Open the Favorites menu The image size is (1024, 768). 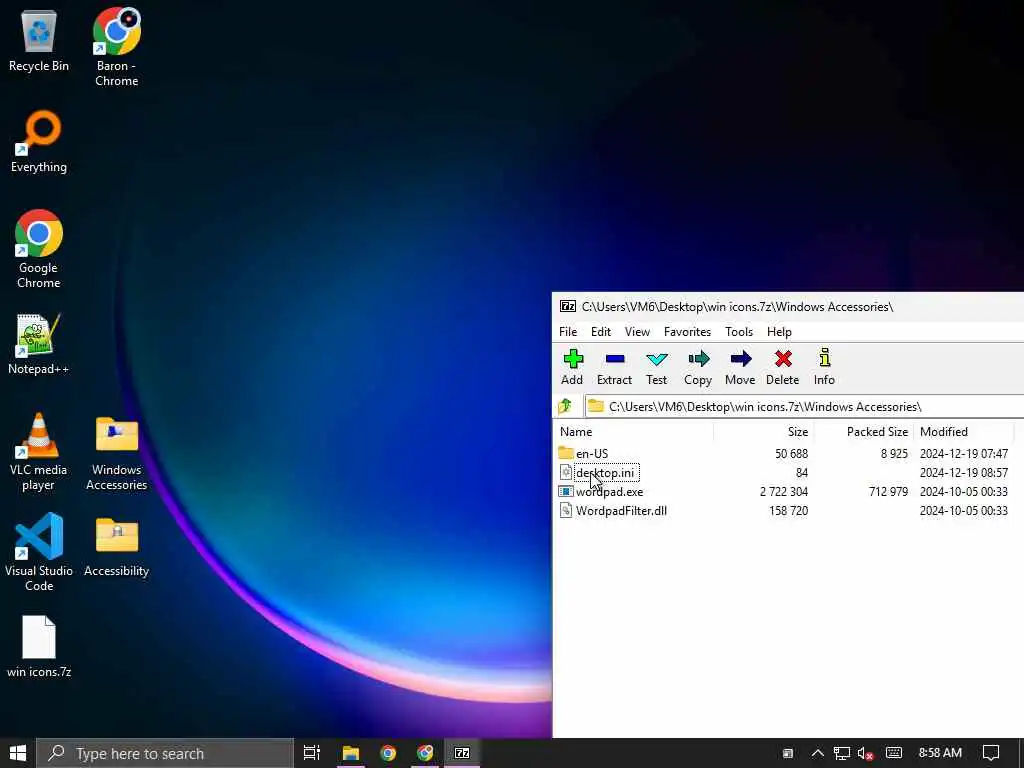[x=687, y=332]
